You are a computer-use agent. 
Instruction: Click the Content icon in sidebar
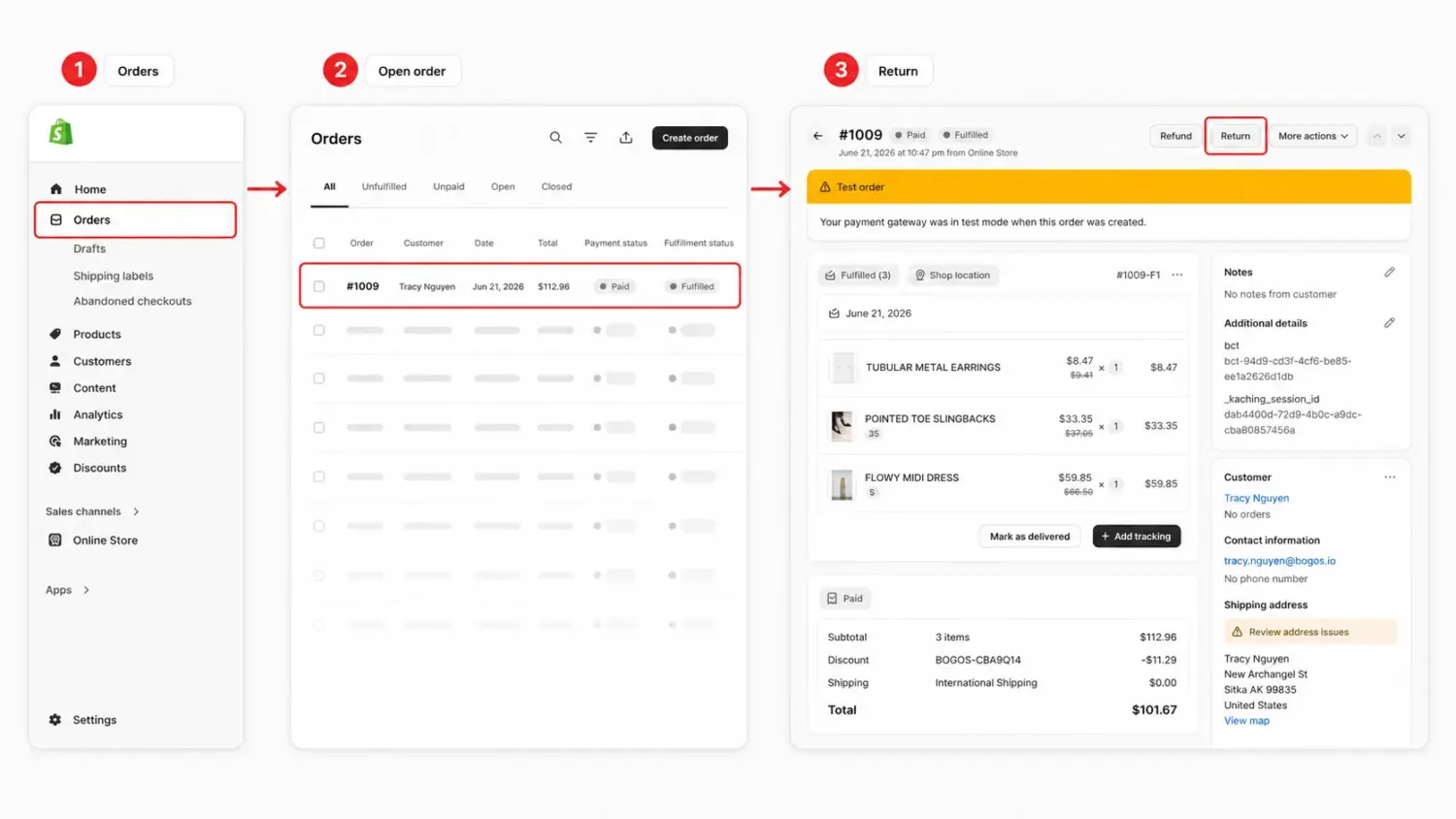[x=55, y=388]
